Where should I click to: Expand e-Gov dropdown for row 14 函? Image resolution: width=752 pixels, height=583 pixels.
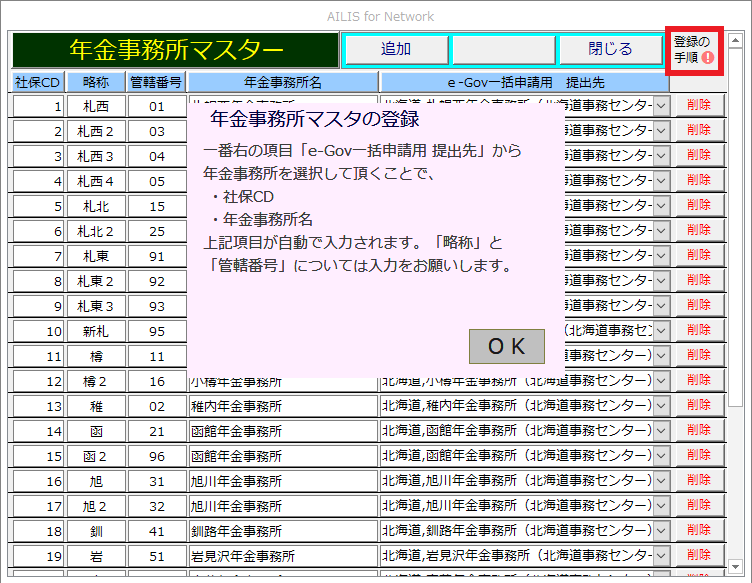click(661, 431)
